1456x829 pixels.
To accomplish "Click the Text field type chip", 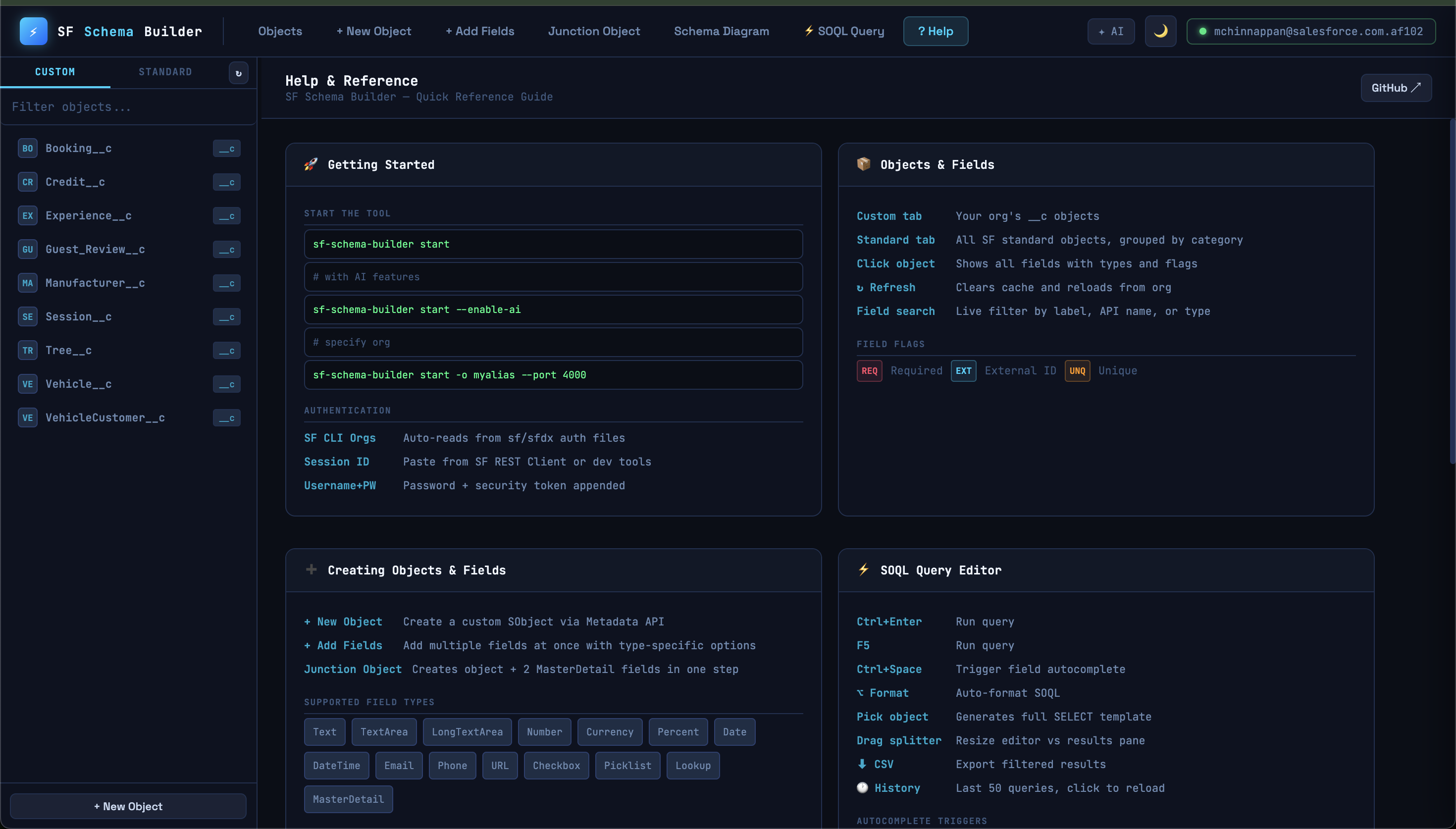I will coord(324,732).
